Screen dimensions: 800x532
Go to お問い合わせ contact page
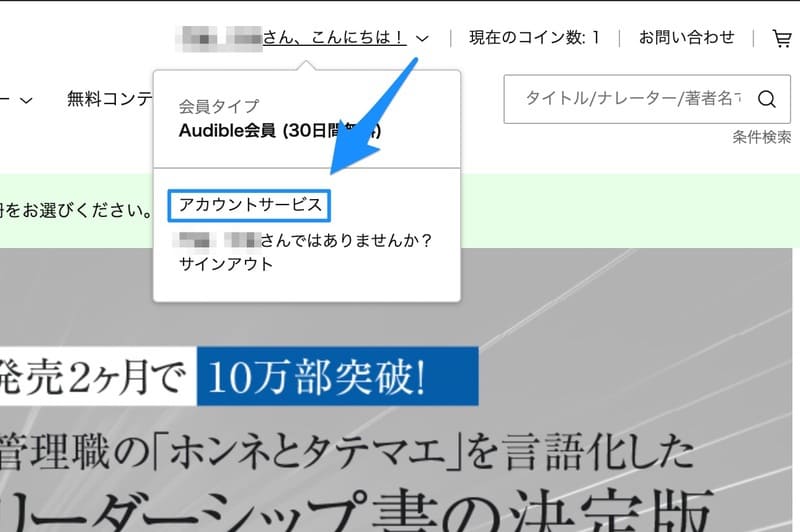pyautogui.click(x=686, y=38)
